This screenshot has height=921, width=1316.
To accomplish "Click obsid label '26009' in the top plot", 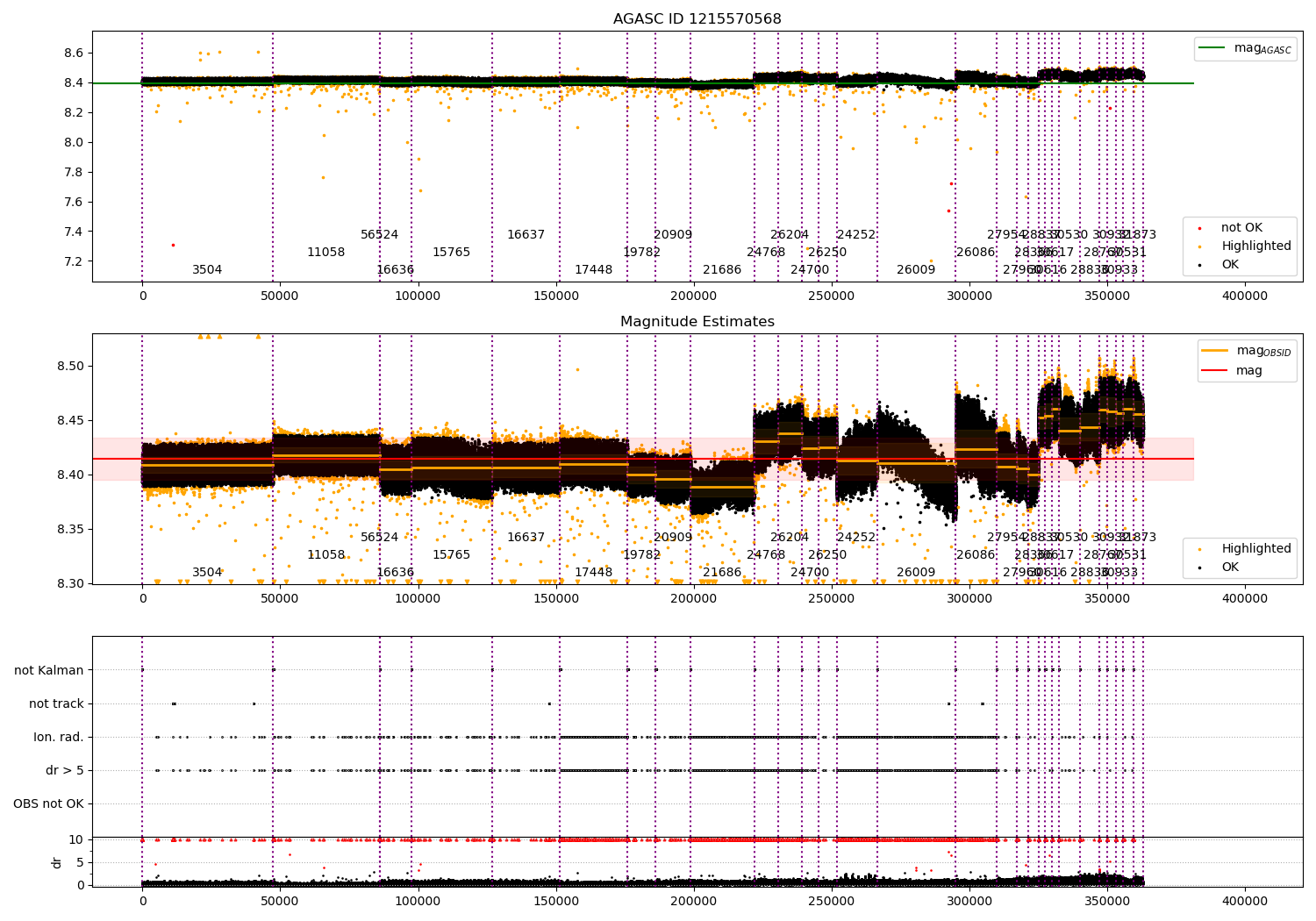I will [x=916, y=270].
